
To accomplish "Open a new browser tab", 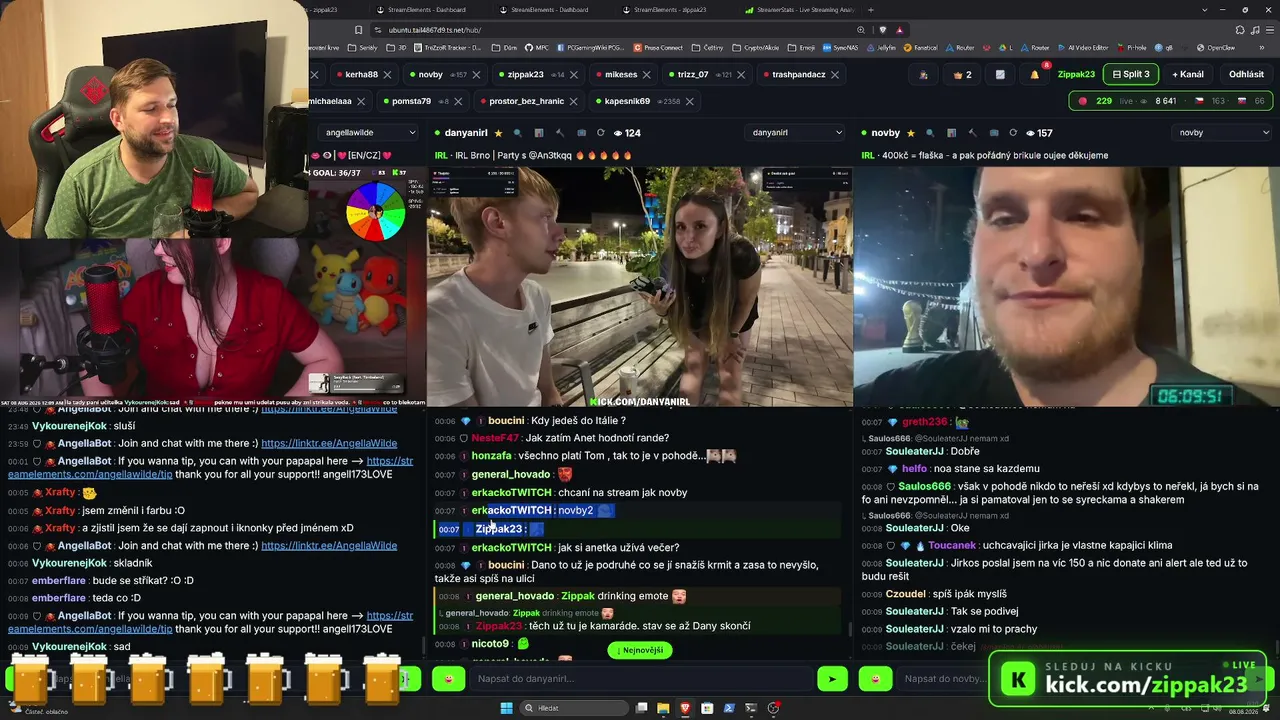I will (871, 10).
